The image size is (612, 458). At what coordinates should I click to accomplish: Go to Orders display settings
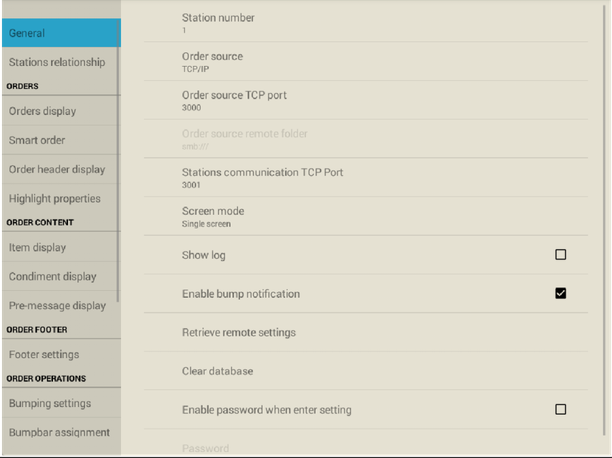60,111
